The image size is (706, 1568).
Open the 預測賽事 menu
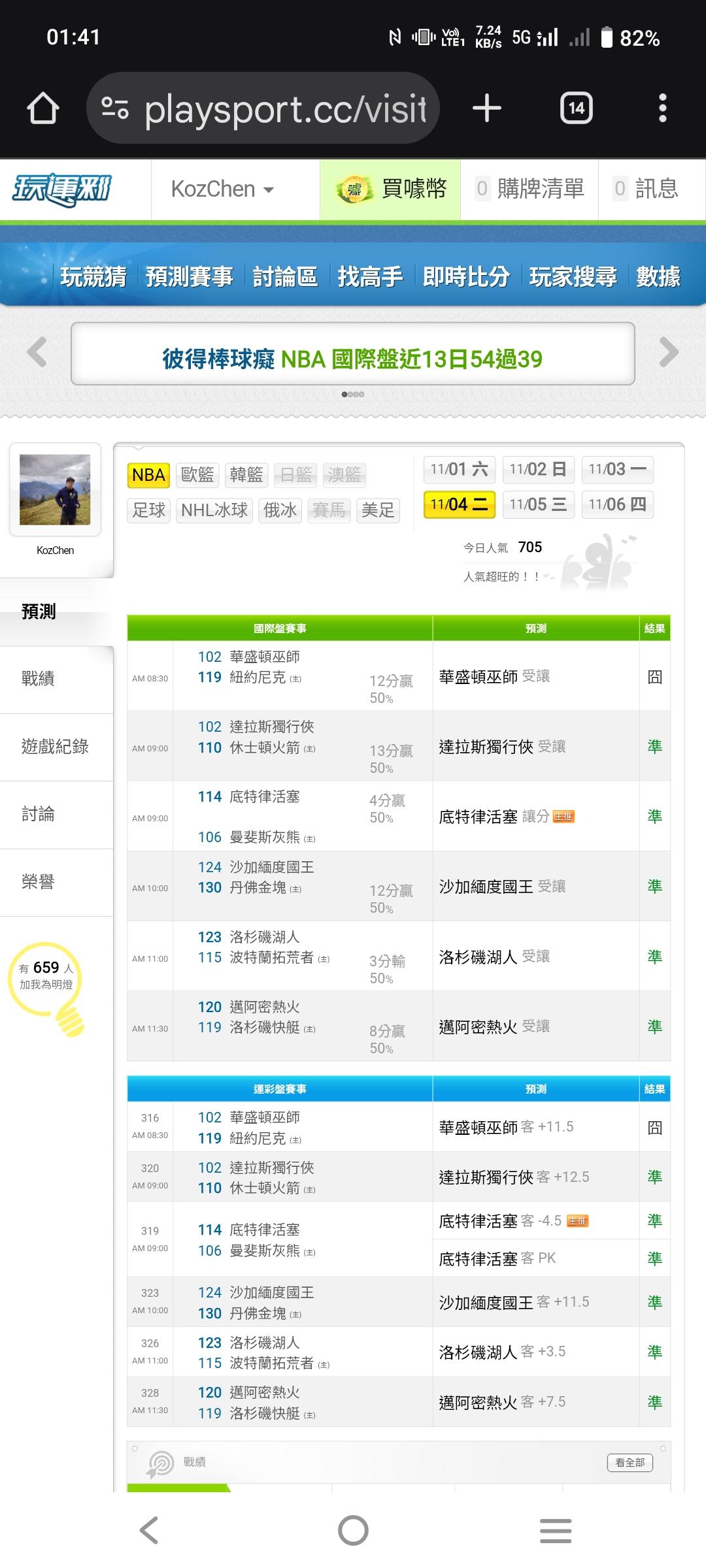[x=190, y=277]
